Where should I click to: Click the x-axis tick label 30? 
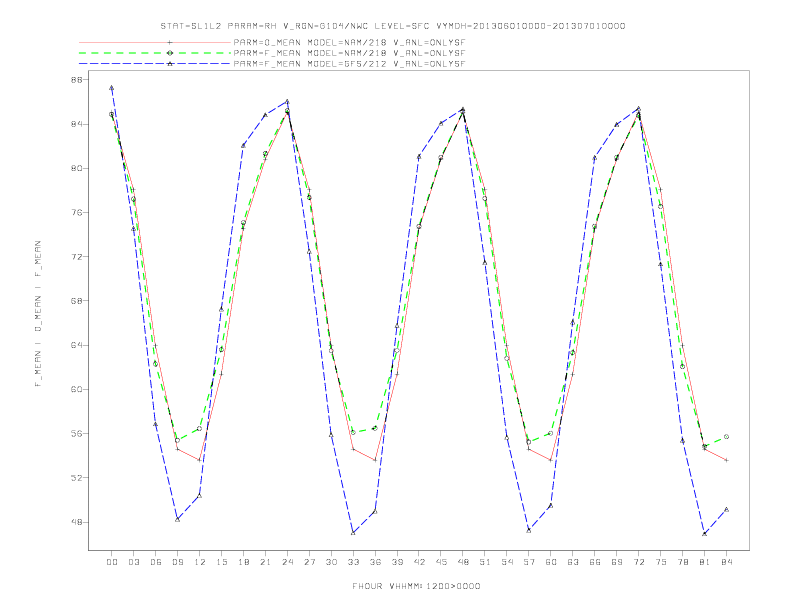click(331, 562)
